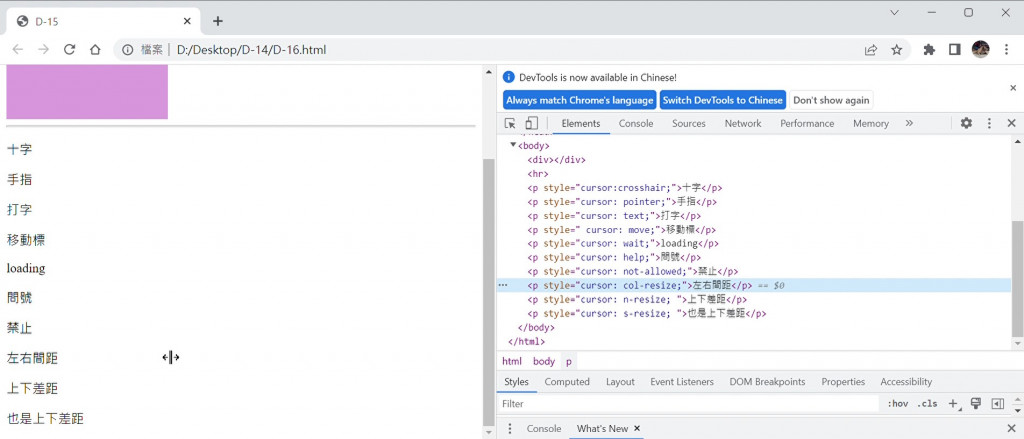The height and width of the screenshot is (439, 1024).
Task: Switch to the Console panel tab
Action: (x=636, y=123)
